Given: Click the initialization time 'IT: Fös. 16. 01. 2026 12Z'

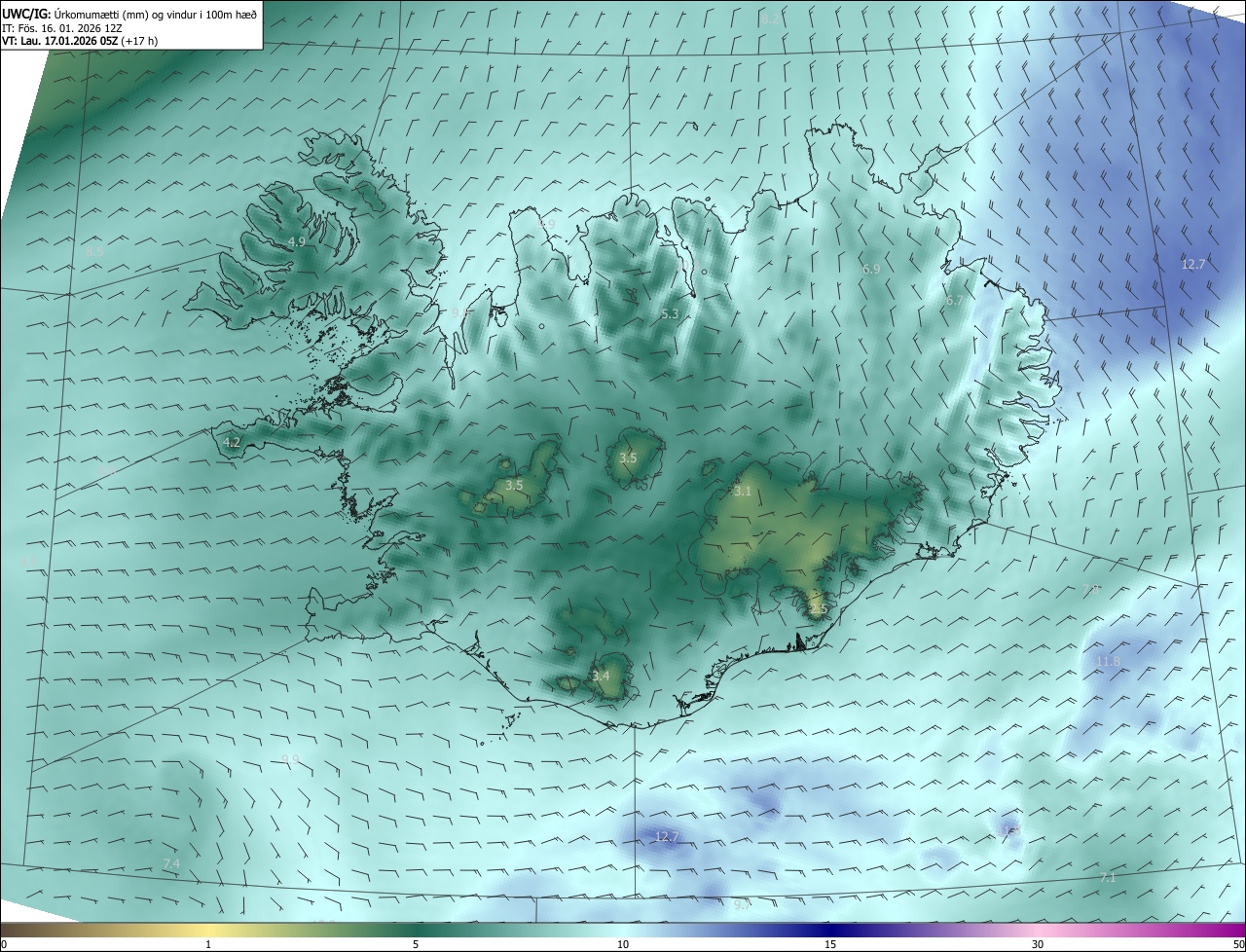Looking at the screenshot, I should point(61,28).
